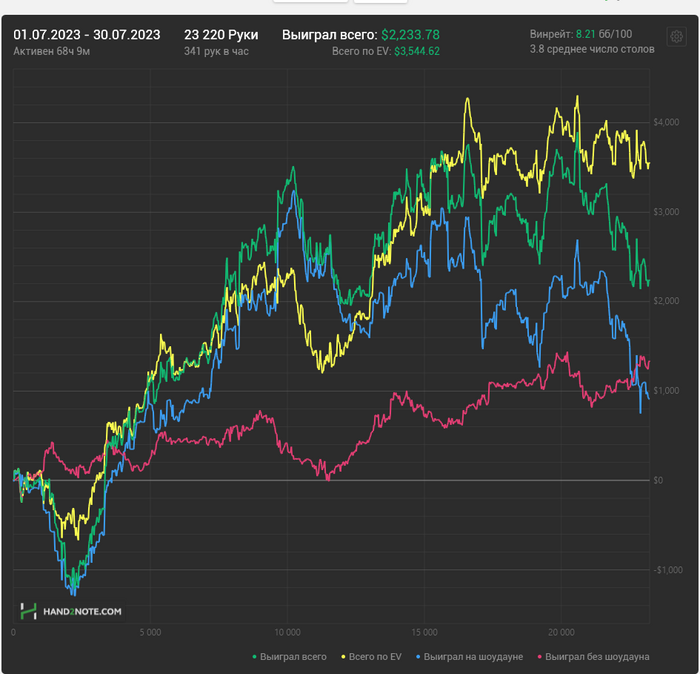Click the 'Выиграл всего:' heading label
The width and height of the screenshot is (700, 674).
330,35
